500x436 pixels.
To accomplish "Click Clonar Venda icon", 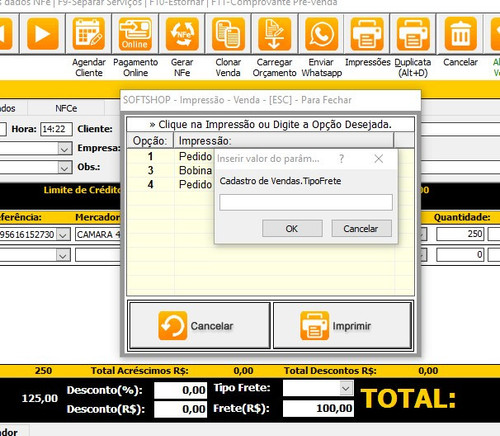I will tap(228, 34).
